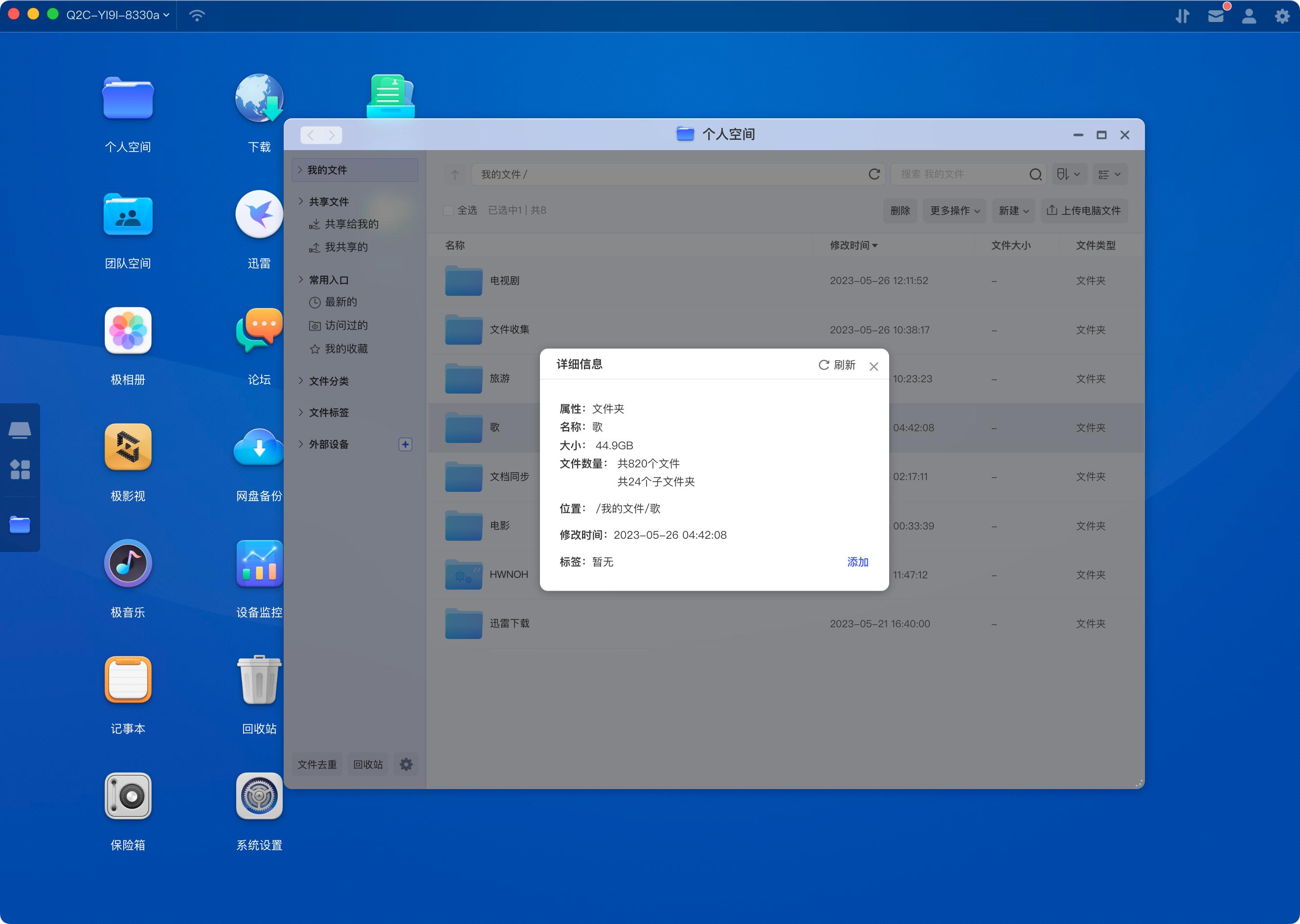This screenshot has width=1300, height=924.
Task: Click the 刷新 button in the details dialog
Action: pyautogui.click(x=837, y=365)
